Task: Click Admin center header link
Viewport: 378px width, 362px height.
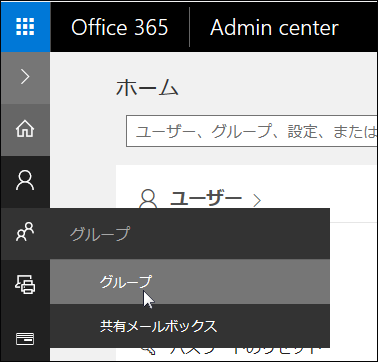Action: tap(274, 27)
